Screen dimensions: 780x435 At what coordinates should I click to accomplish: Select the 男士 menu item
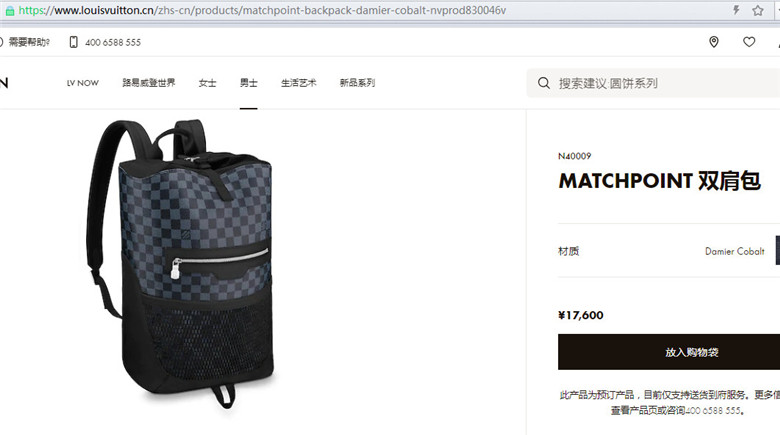point(248,83)
